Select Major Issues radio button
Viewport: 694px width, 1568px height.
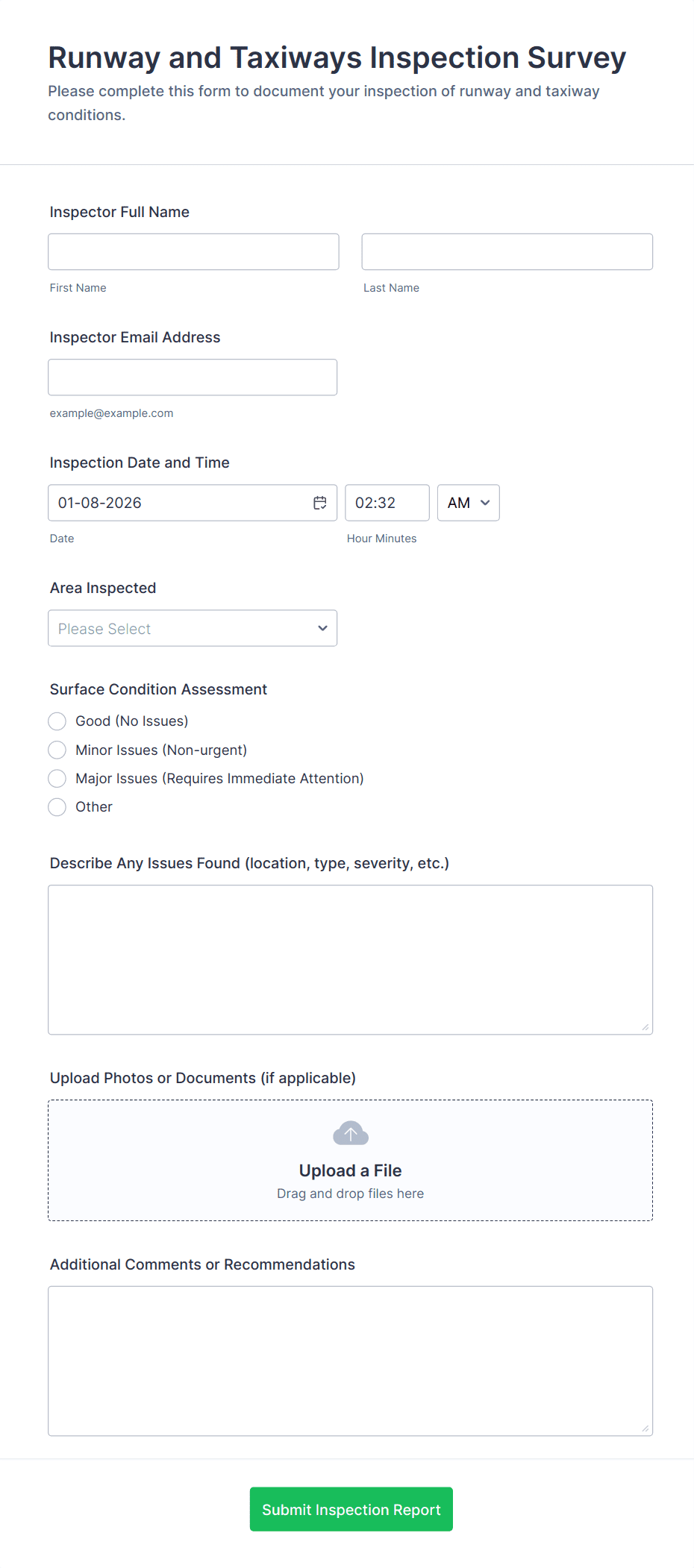click(57, 779)
